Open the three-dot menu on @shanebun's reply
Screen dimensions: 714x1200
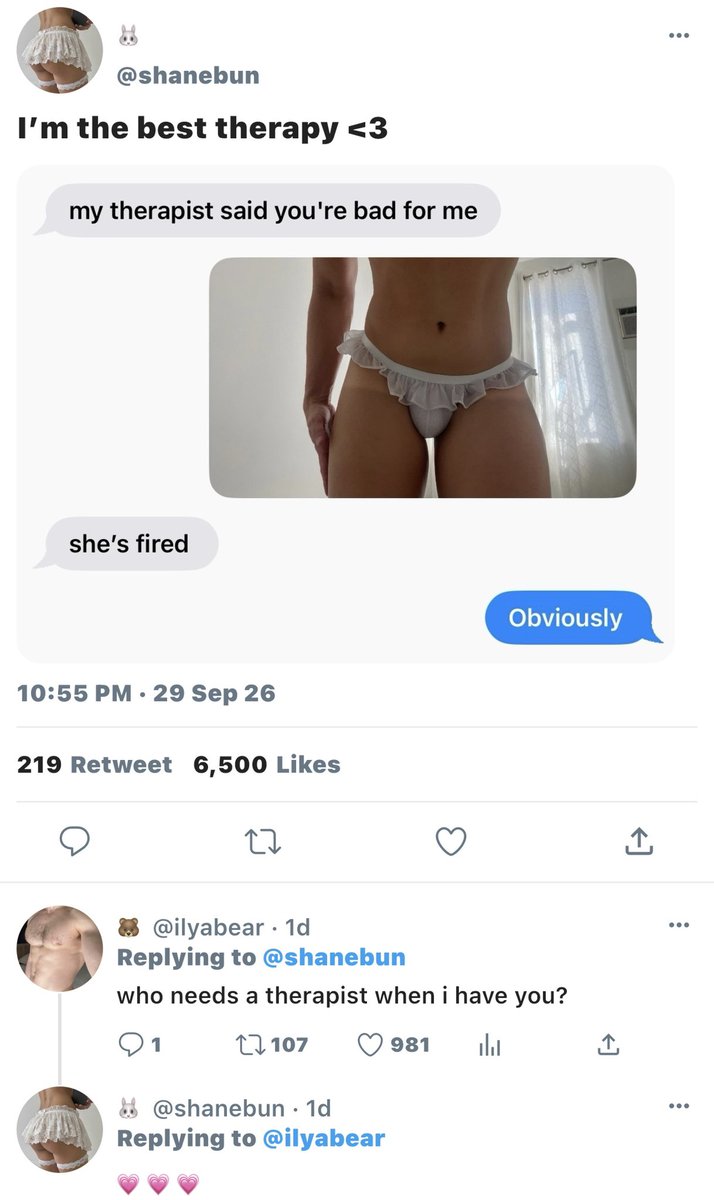coord(680,1105)
